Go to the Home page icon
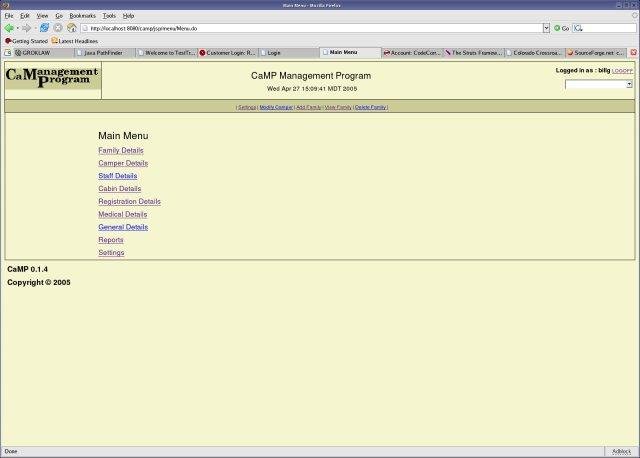 (72, 28)
